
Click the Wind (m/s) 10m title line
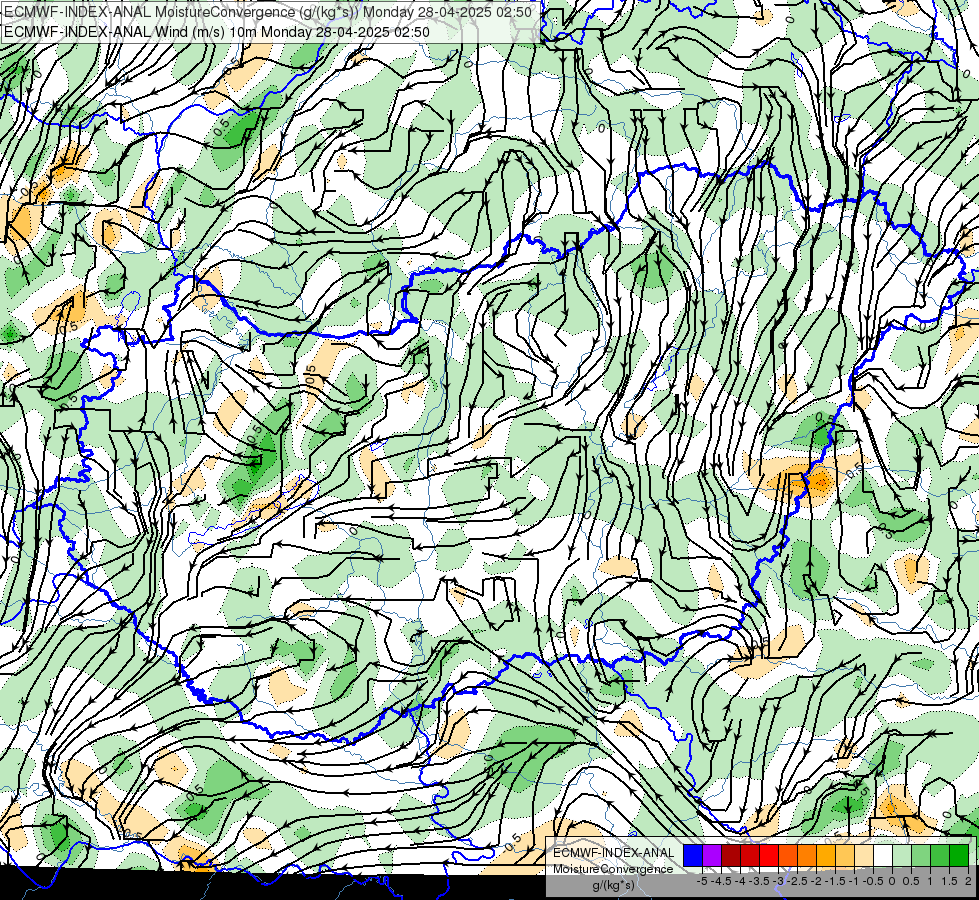tap(217, 31)
